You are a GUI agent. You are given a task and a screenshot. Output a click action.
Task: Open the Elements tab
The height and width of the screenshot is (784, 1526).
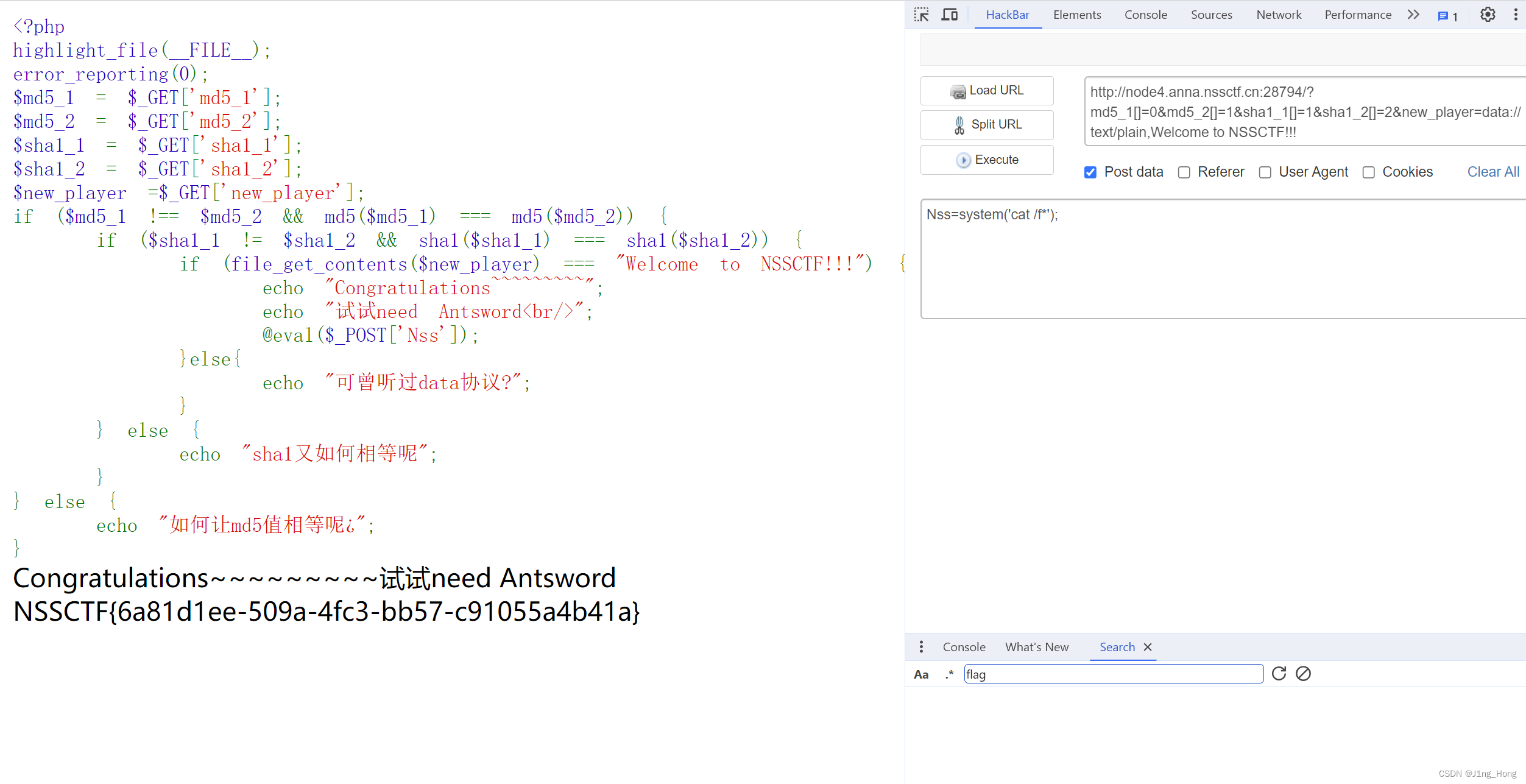1076,15
